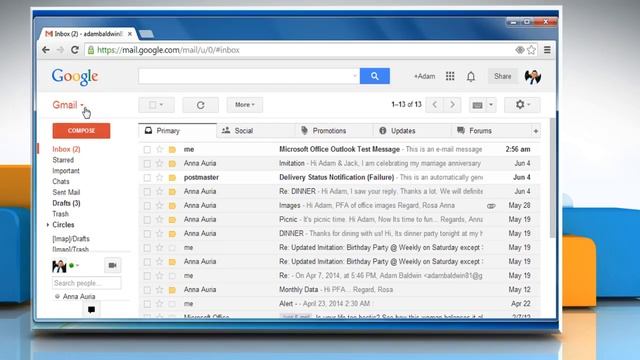The image size is (640, 360).
Task: Click the Share button
Action: (x=502, y=76)
